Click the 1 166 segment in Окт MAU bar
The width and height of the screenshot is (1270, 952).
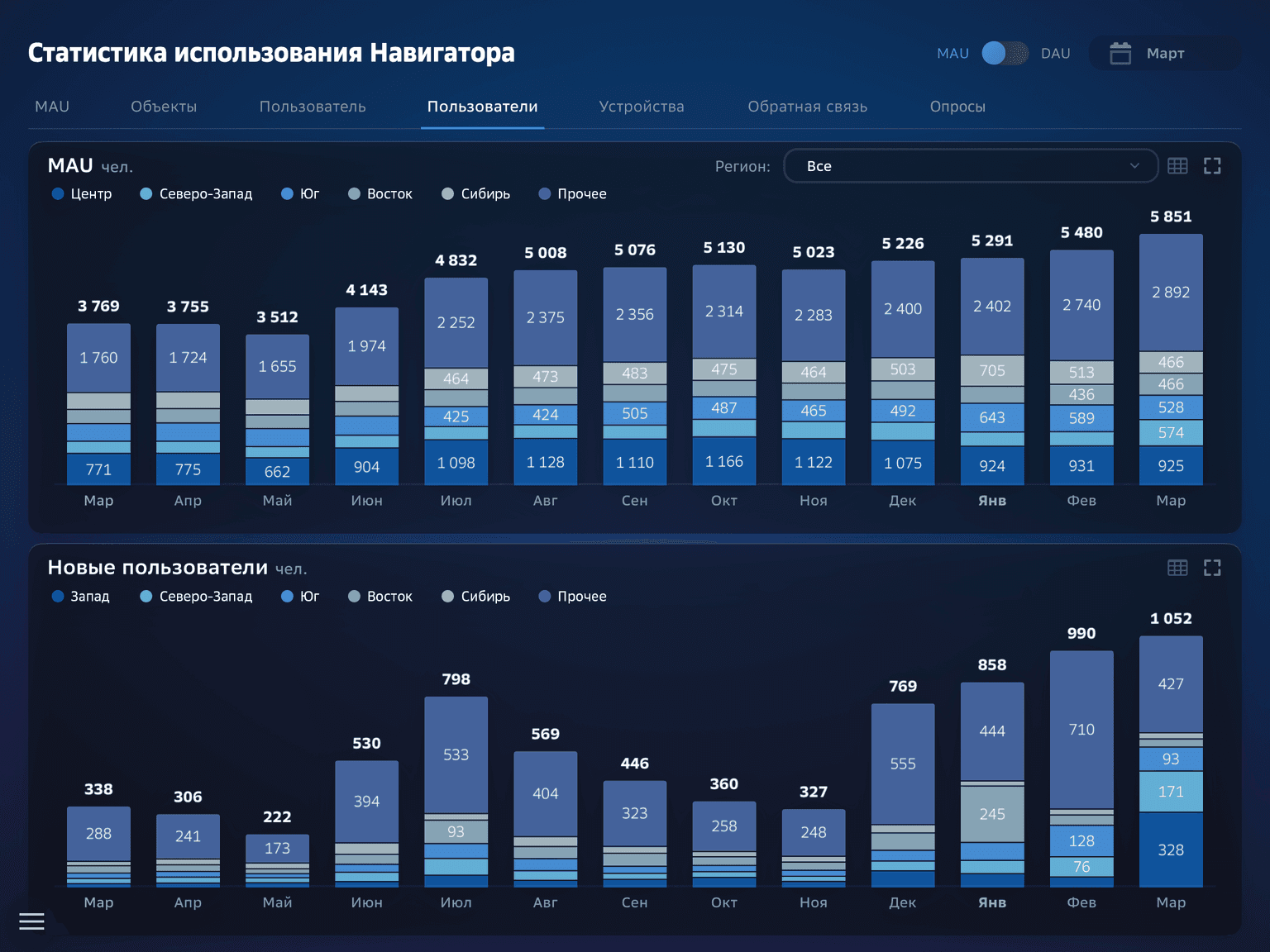click(x=724, y=461)
